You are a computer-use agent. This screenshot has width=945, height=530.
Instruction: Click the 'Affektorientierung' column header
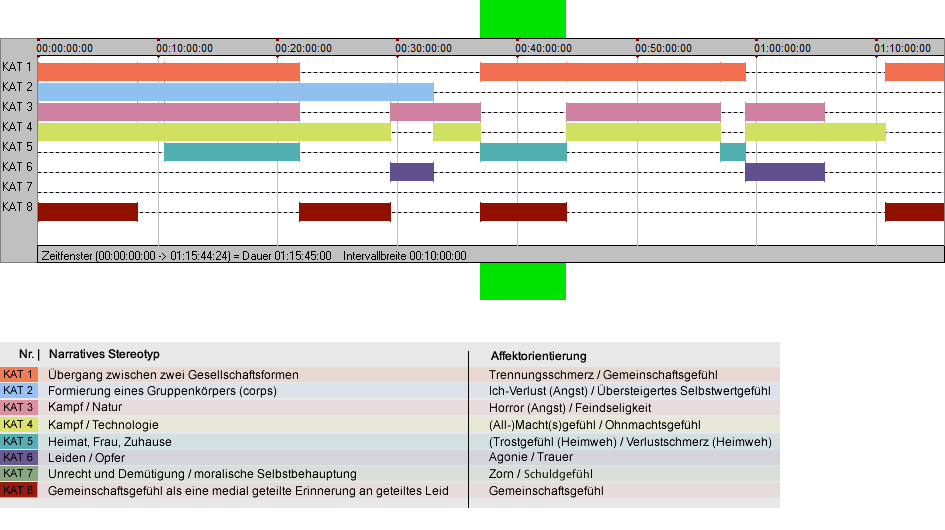tap(538, 356)
